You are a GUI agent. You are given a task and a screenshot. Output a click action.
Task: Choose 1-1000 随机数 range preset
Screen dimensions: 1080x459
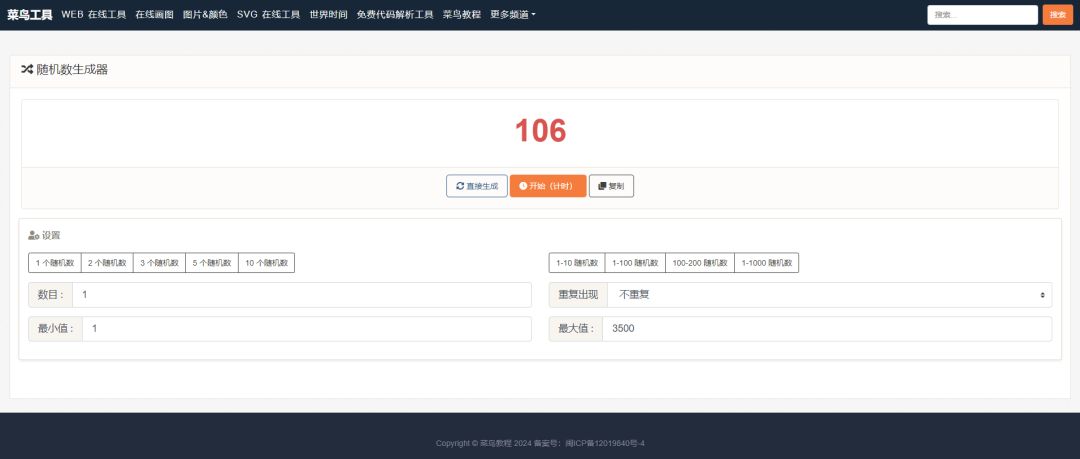coord(767,263)
